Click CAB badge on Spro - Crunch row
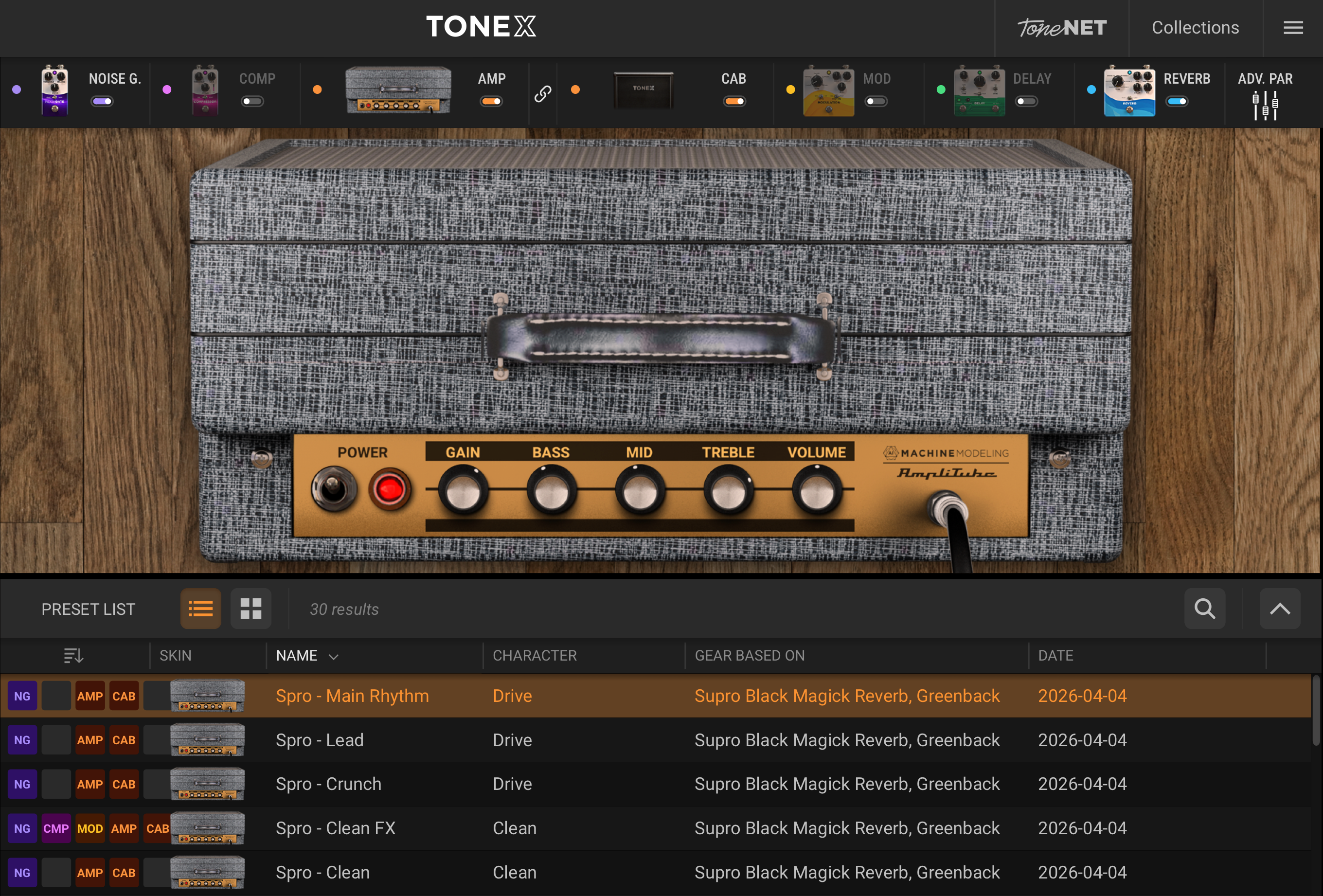Viewport: 1323px width, 896px height. pos(124,785)
